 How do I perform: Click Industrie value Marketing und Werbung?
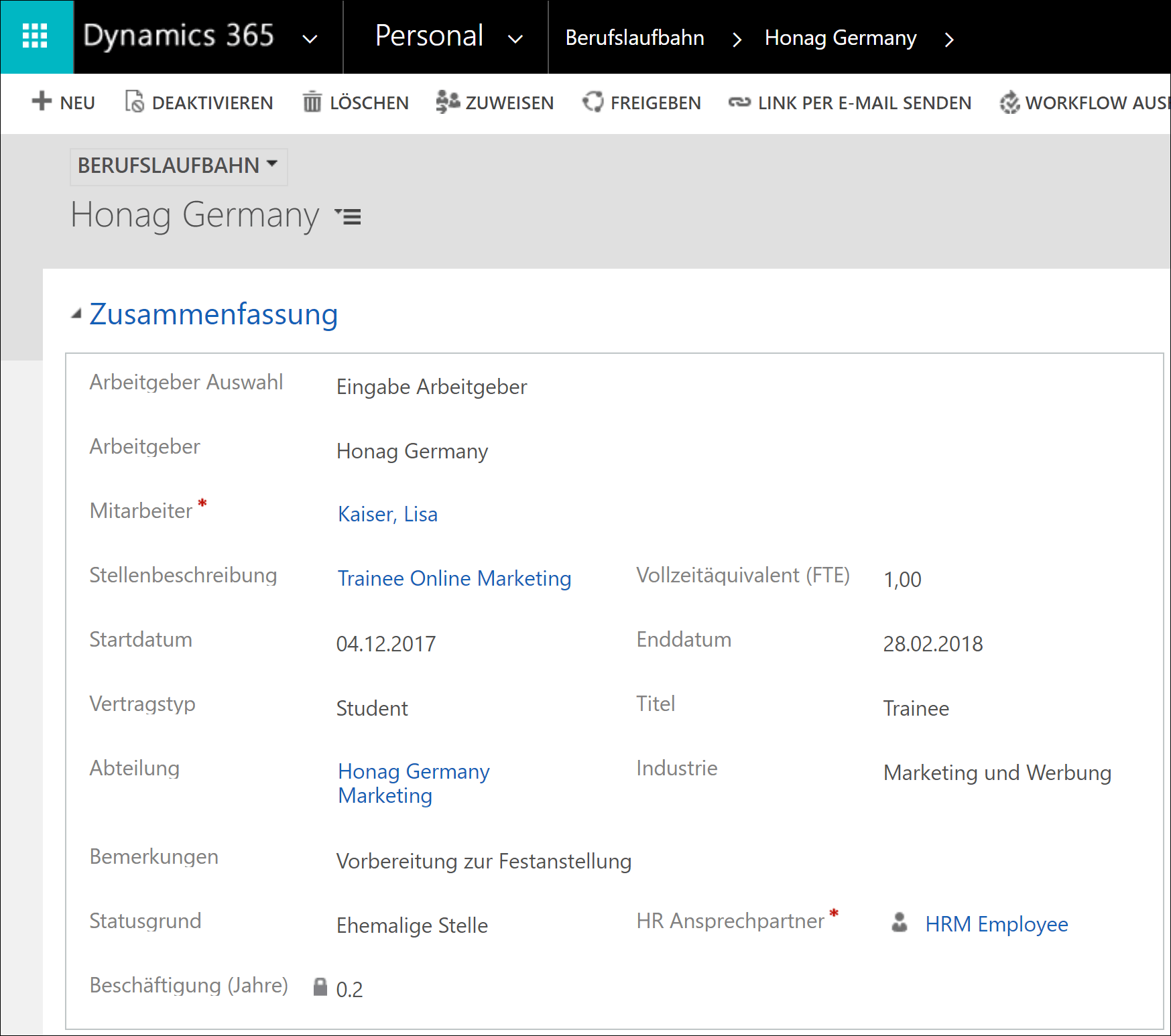997,773
